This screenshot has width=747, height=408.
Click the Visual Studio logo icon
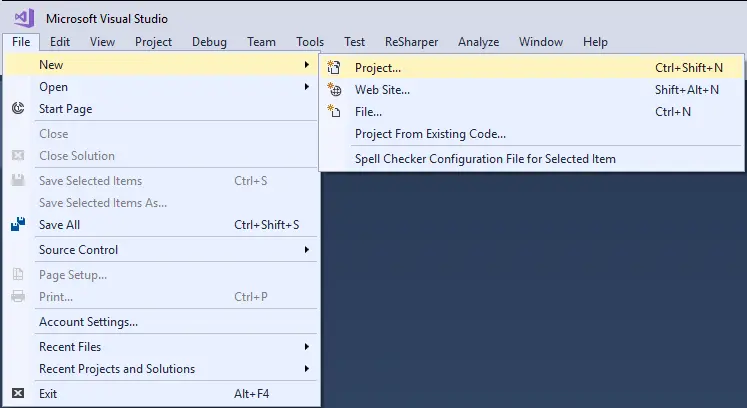24,18
